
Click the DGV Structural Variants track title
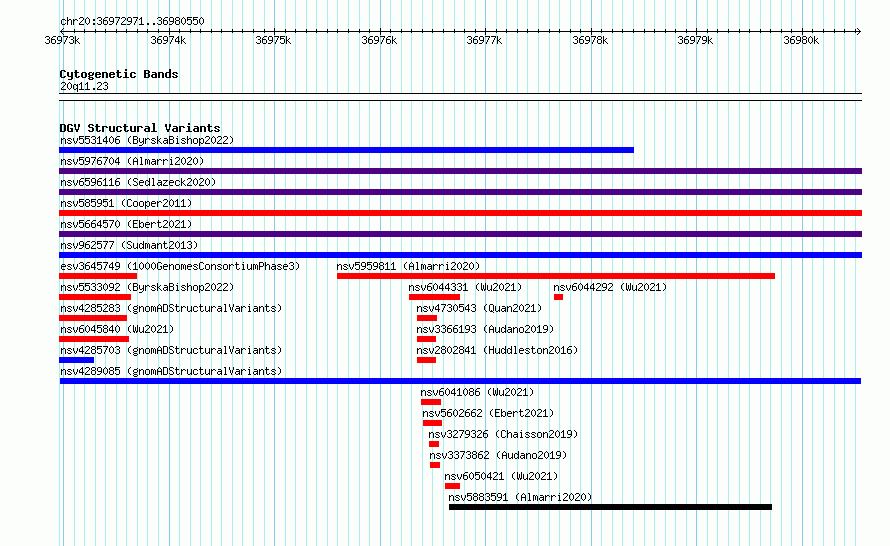pyautogui.click(x=140, y=128)
